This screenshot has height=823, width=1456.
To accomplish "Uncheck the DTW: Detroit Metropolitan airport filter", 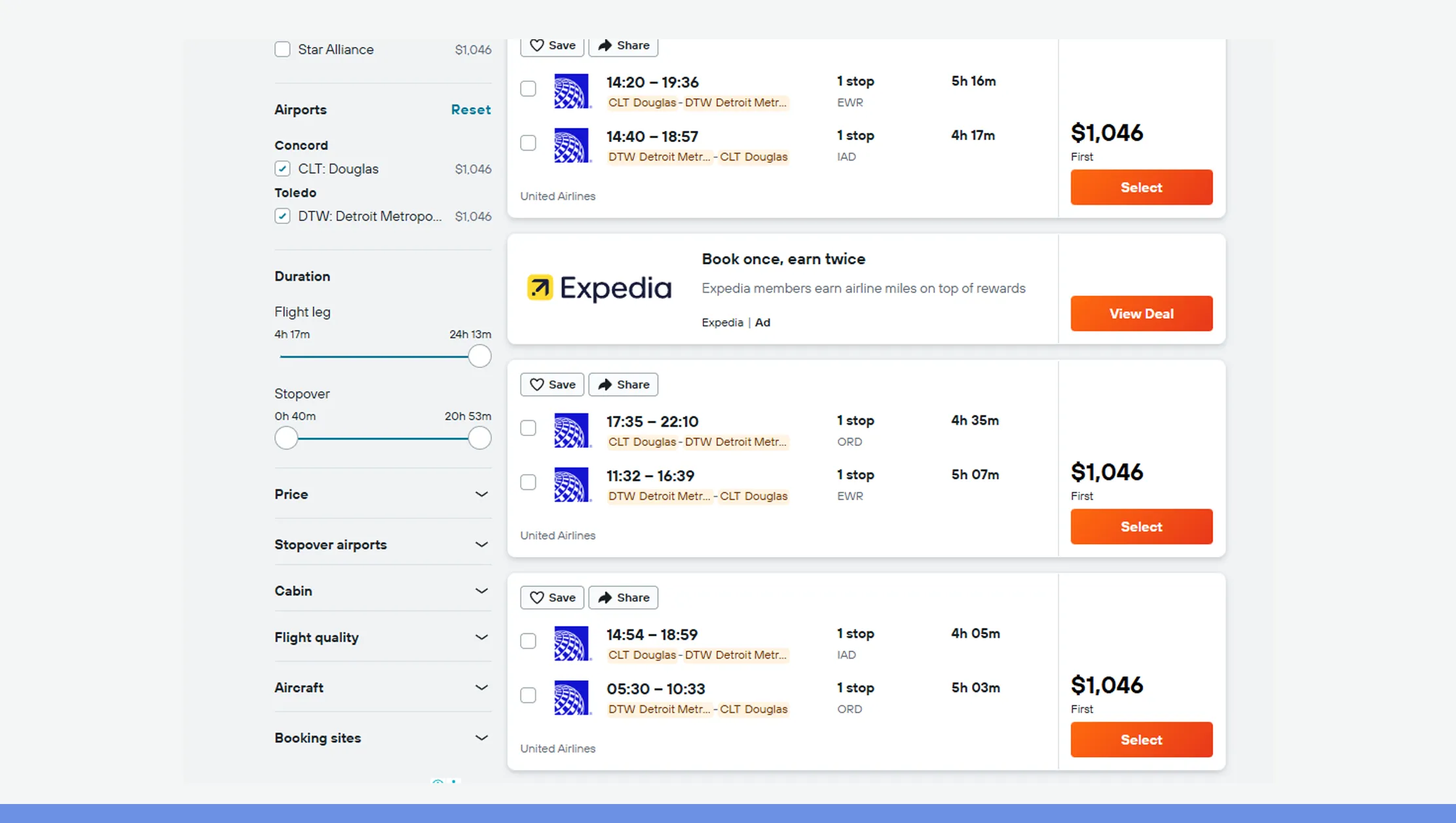I will pos(282,215).
